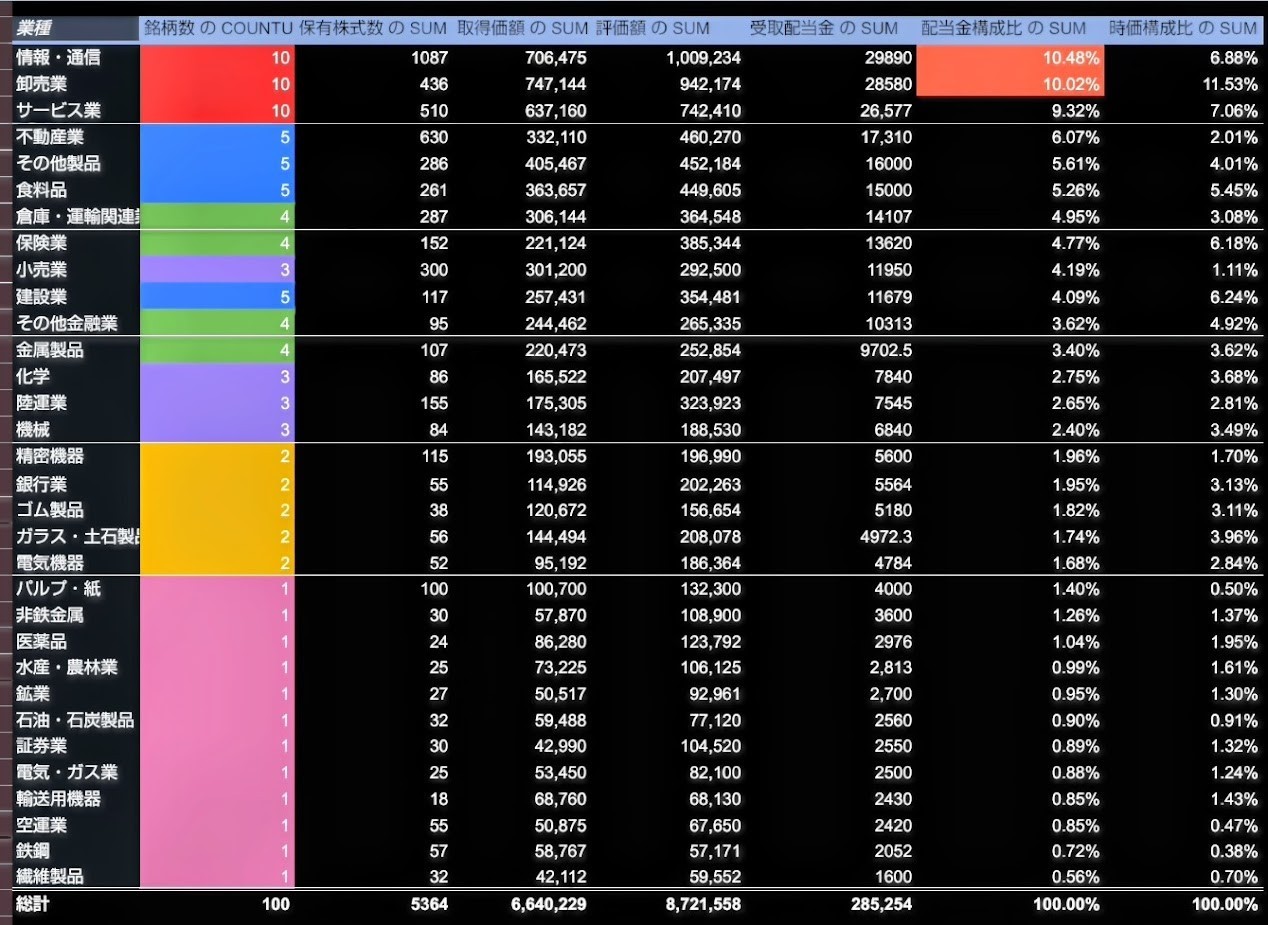
Task: Select the 繊維製品 row label
Action: pyautogui.click(x=50, y=877)
